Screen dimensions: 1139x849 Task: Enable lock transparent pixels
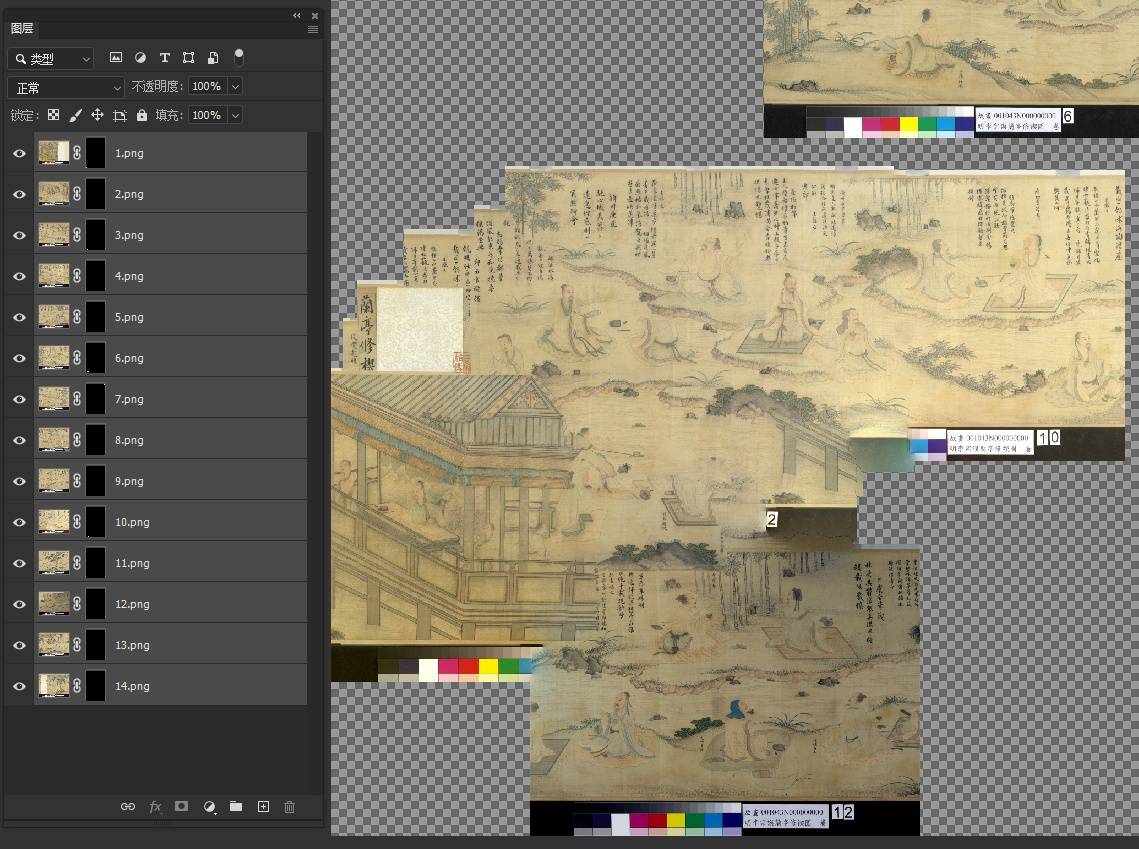[53, 115]
